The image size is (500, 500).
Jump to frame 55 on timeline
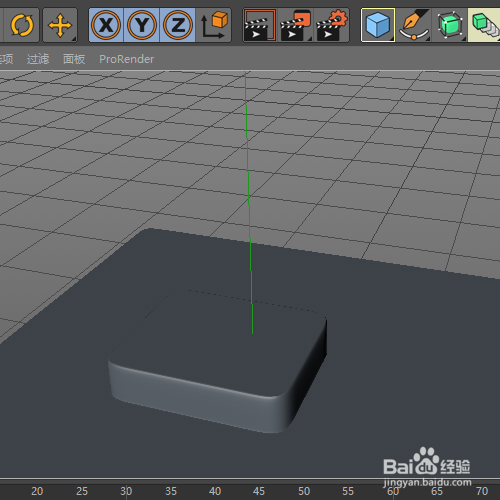pos(348,491)
